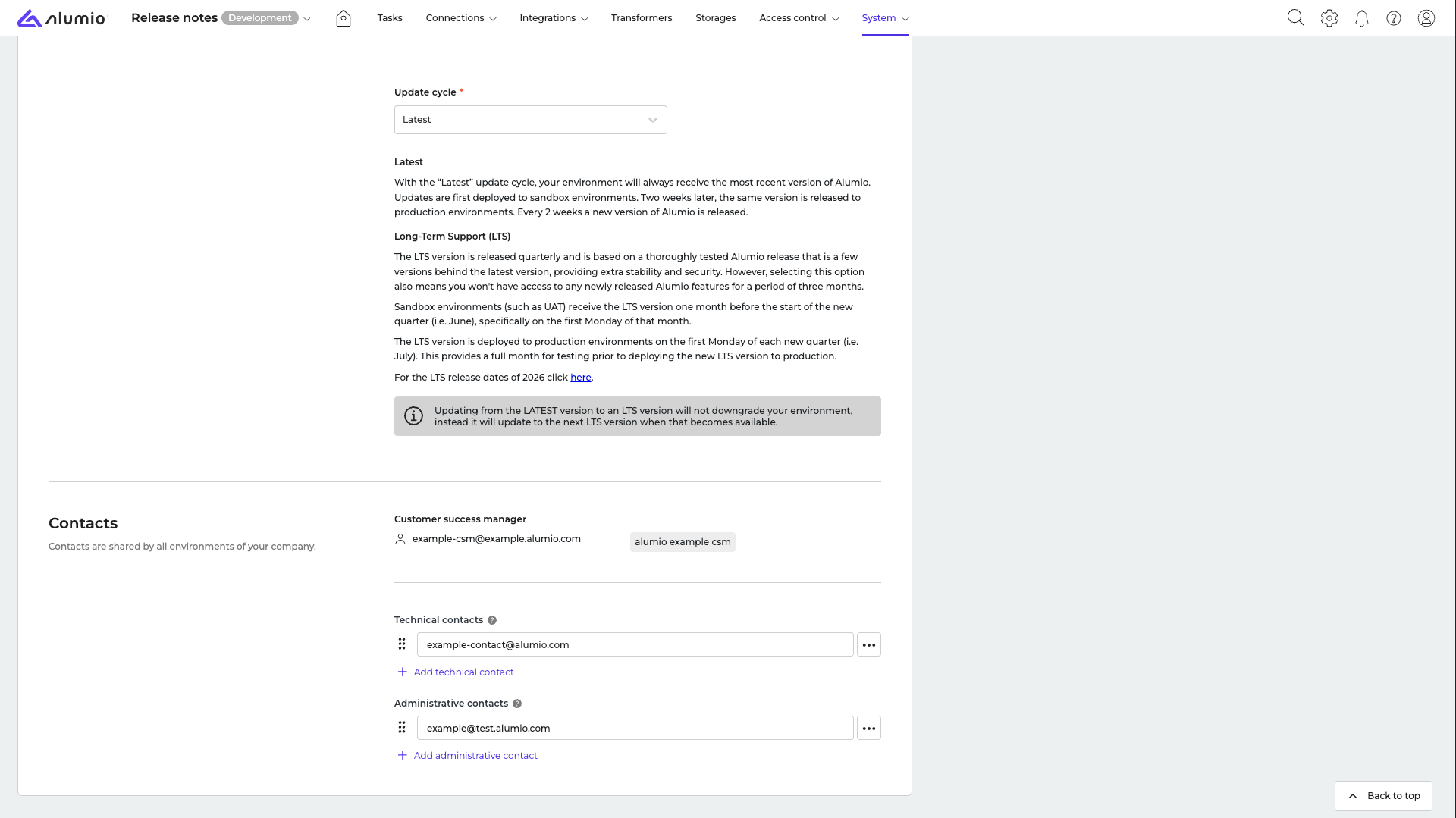Click the 'here' LTS release dates link
Screen dimensions: 1456x818
click(x=581, y=378)
